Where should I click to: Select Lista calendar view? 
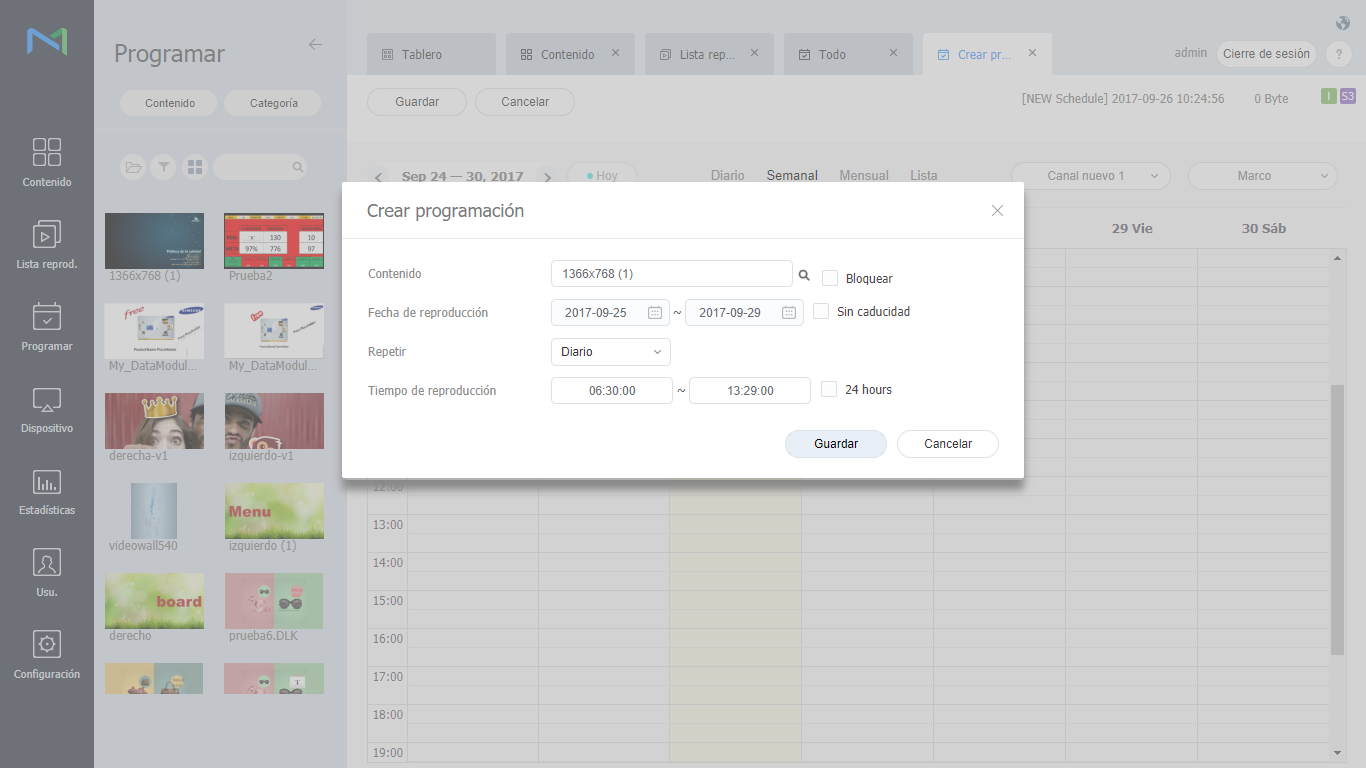point(924,175)
